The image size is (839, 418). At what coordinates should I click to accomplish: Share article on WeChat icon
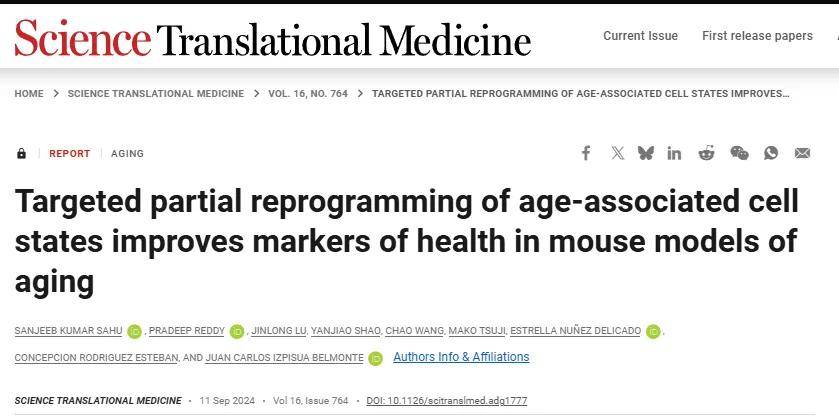(739, 154)
